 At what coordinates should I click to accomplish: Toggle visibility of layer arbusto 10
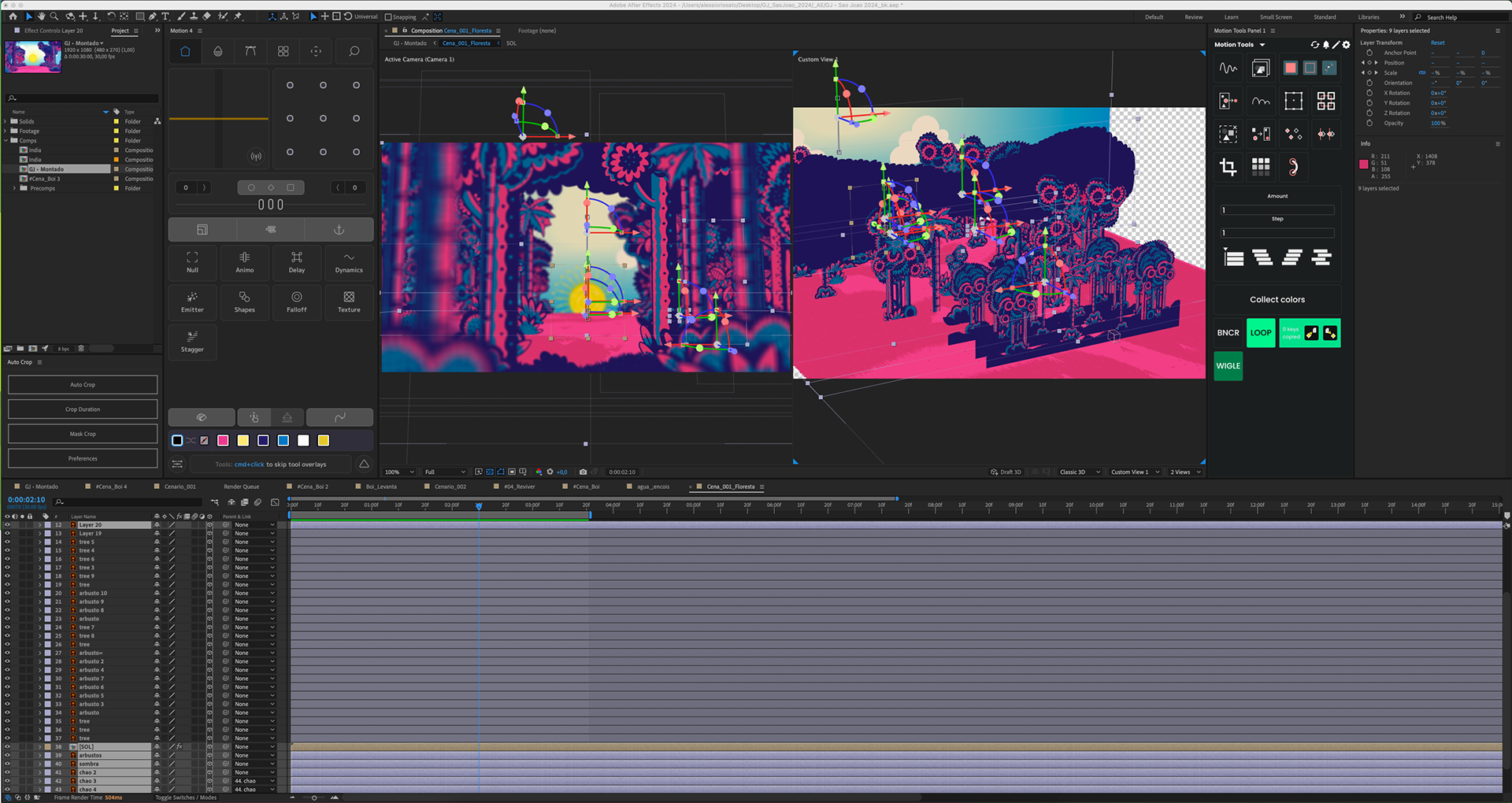7,594
